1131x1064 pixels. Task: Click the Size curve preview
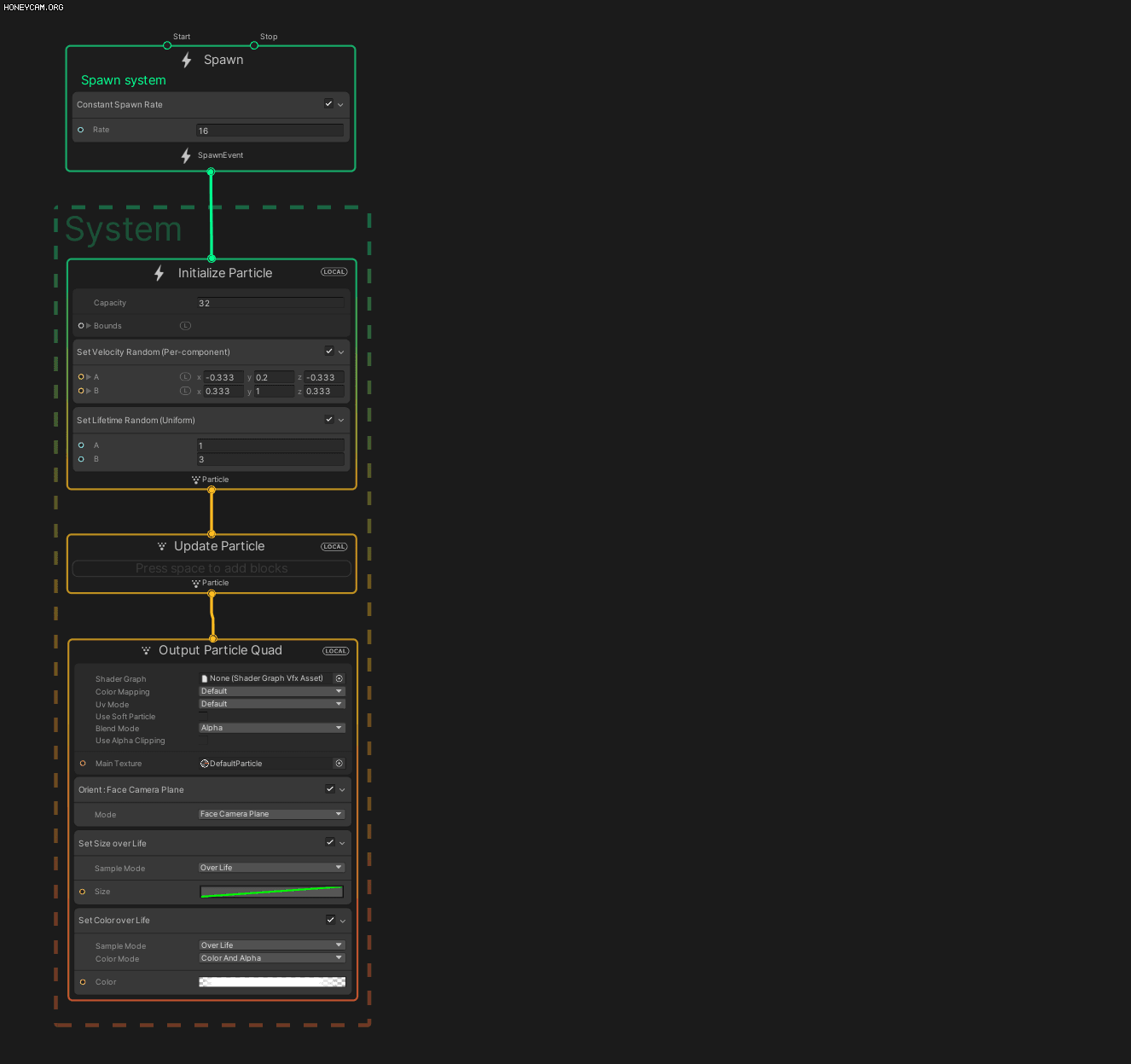[x=271, y=892]
